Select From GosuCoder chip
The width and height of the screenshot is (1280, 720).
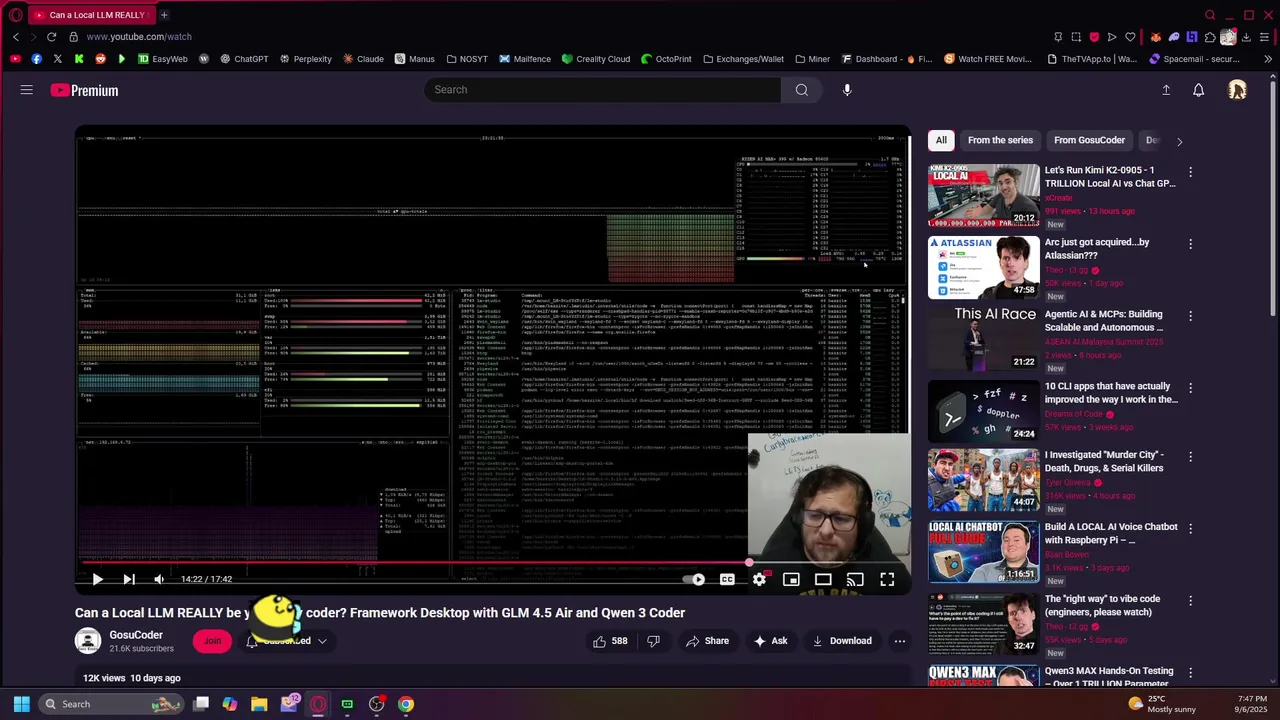1089,140
